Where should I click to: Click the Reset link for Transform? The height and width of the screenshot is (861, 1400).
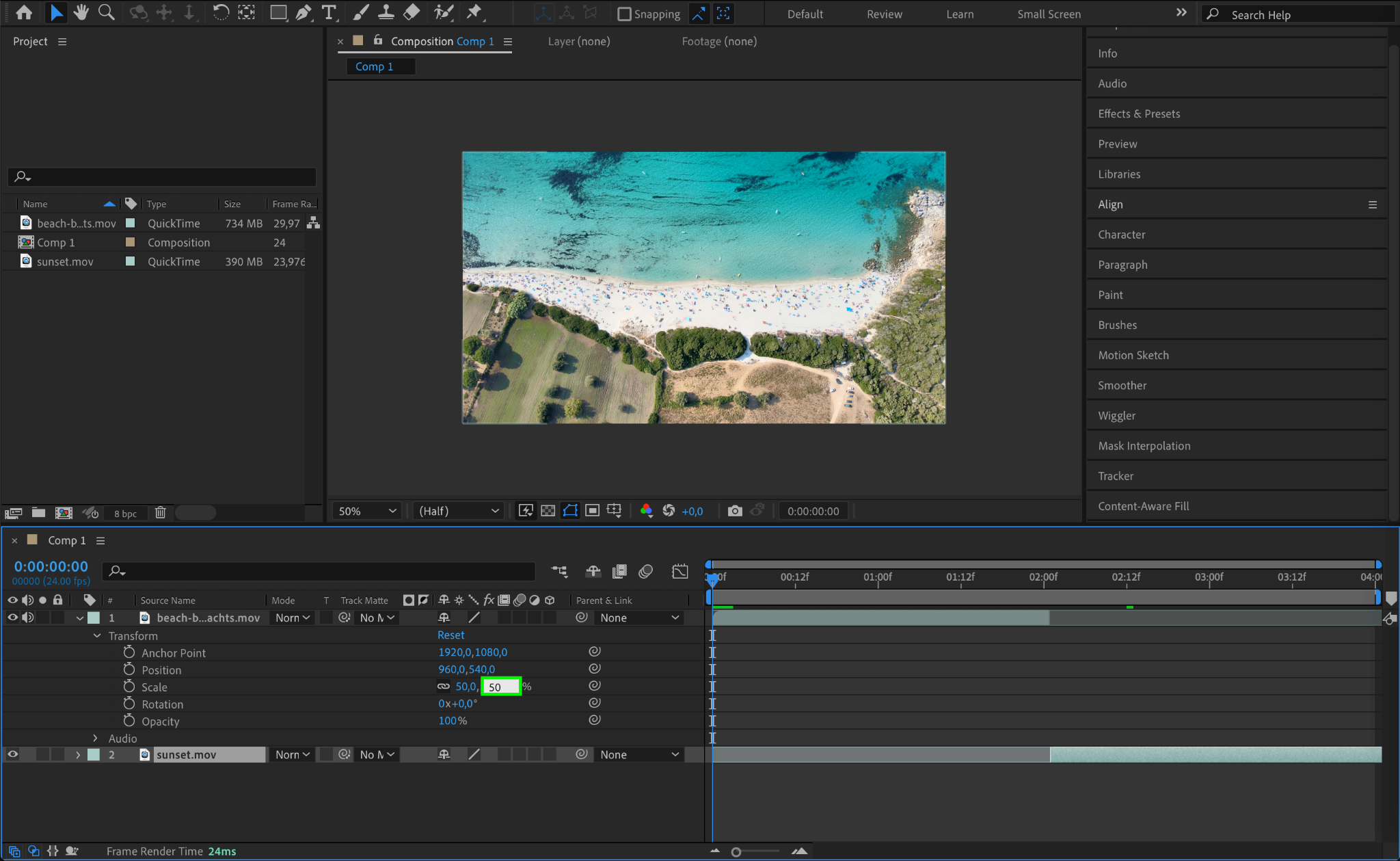coord(450,635)
